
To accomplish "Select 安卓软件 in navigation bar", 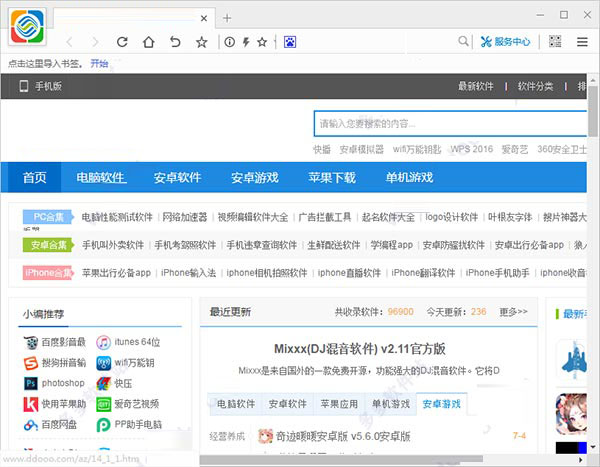I will click(x=178, y=178).
